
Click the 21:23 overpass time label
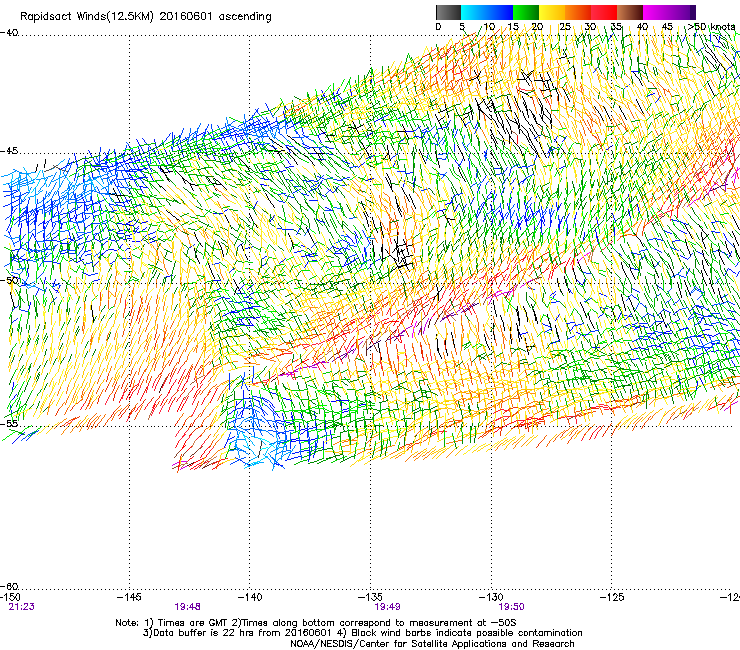click(x=21, y=607)
